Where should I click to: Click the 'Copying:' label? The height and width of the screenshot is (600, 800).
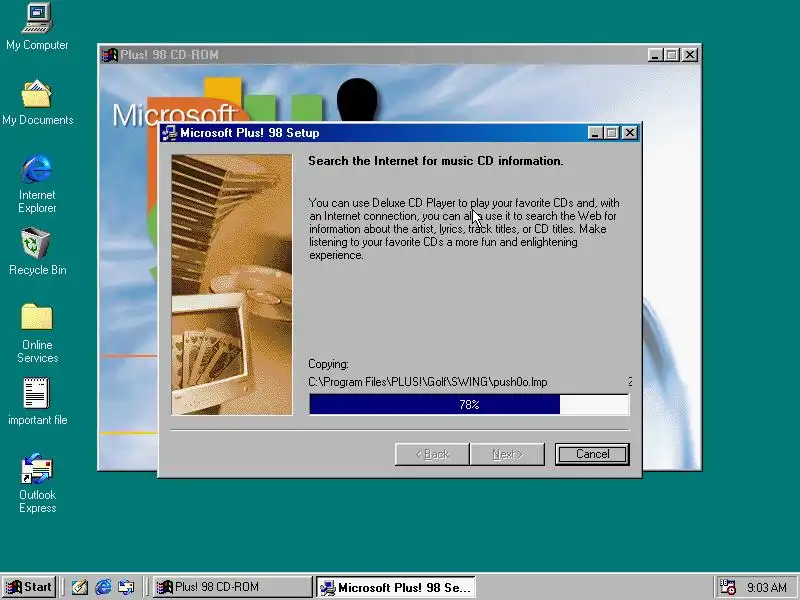click(329, 364)
